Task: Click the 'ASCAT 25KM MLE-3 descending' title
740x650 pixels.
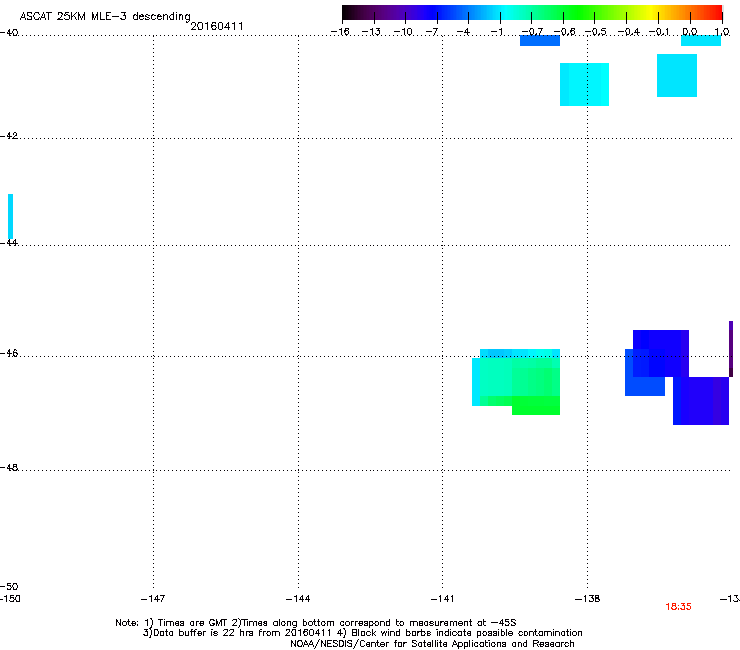Action: pyautogui.click(x=105, y=17)
